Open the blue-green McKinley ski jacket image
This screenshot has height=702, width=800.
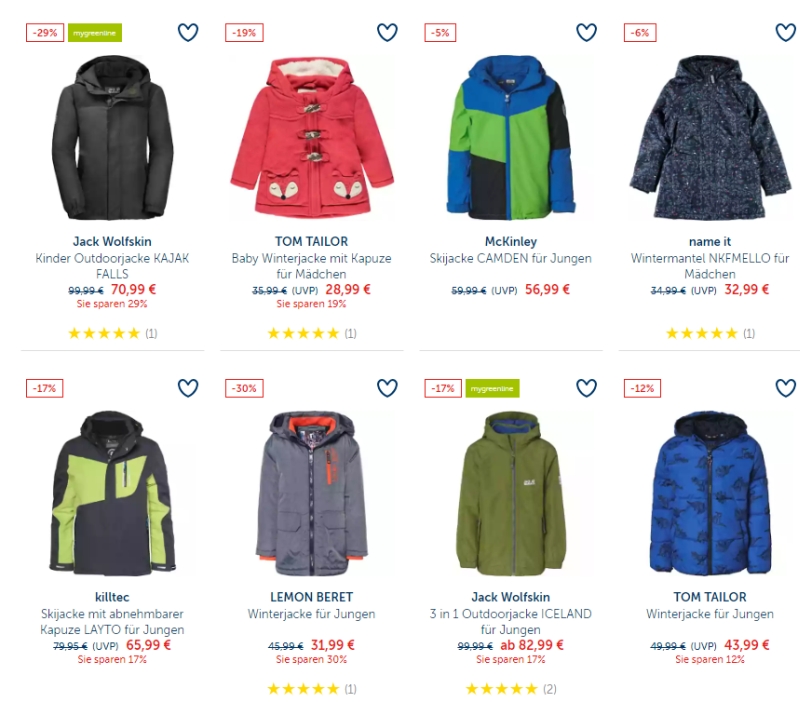(511, 137)
